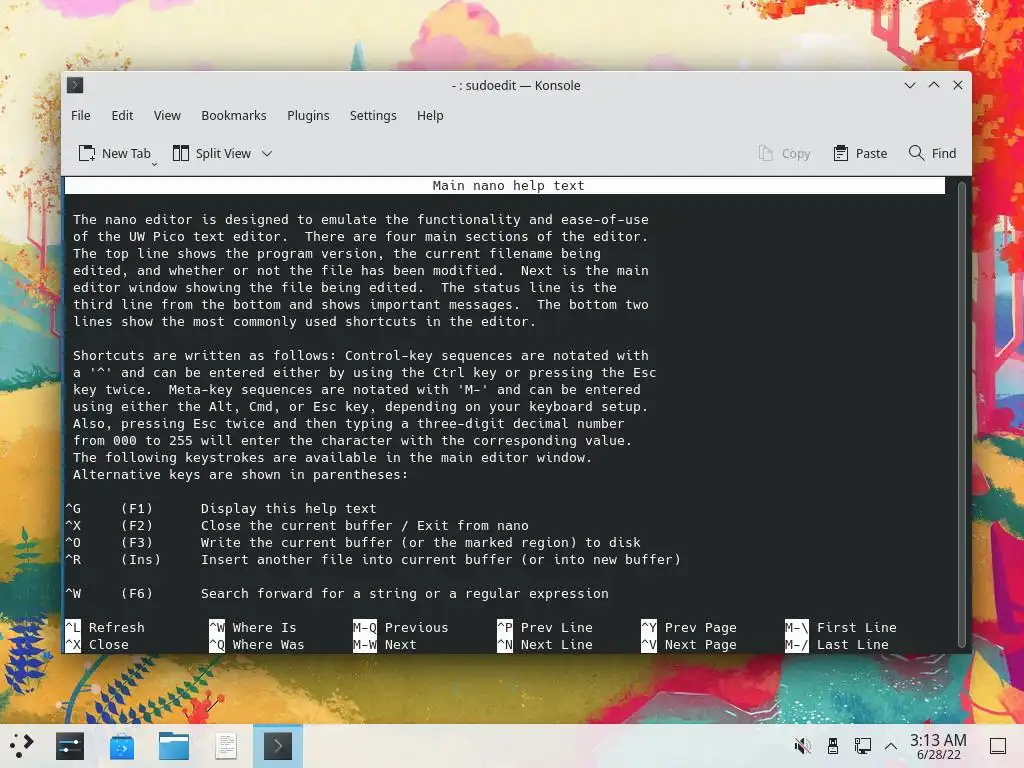Image resolution: width=1024 pixels, height=768 pixels.
Task: Open the Settings menu
Action: click(x=373, y=116)
